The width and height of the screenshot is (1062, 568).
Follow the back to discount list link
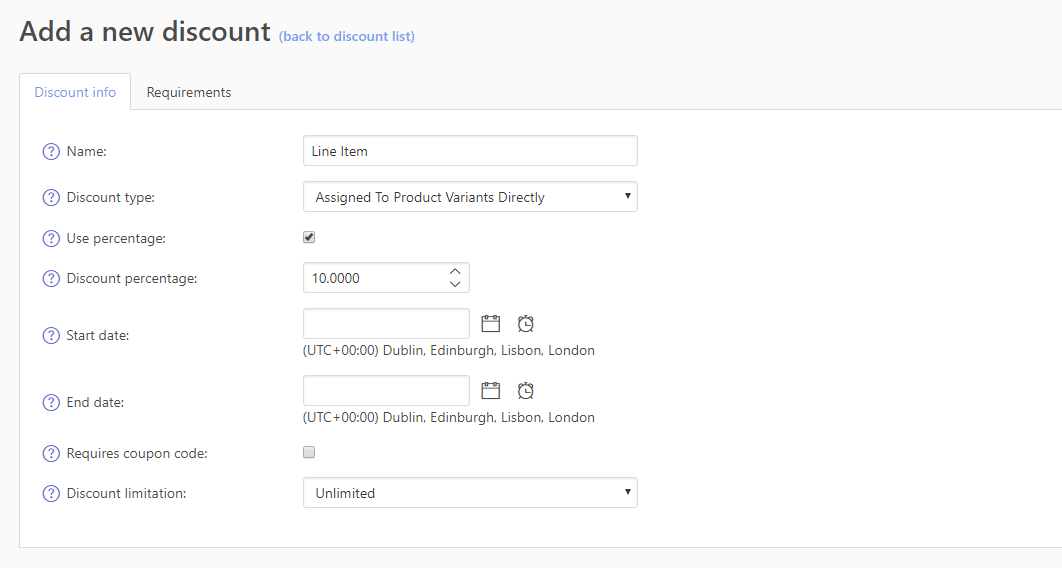pos(346,36)
